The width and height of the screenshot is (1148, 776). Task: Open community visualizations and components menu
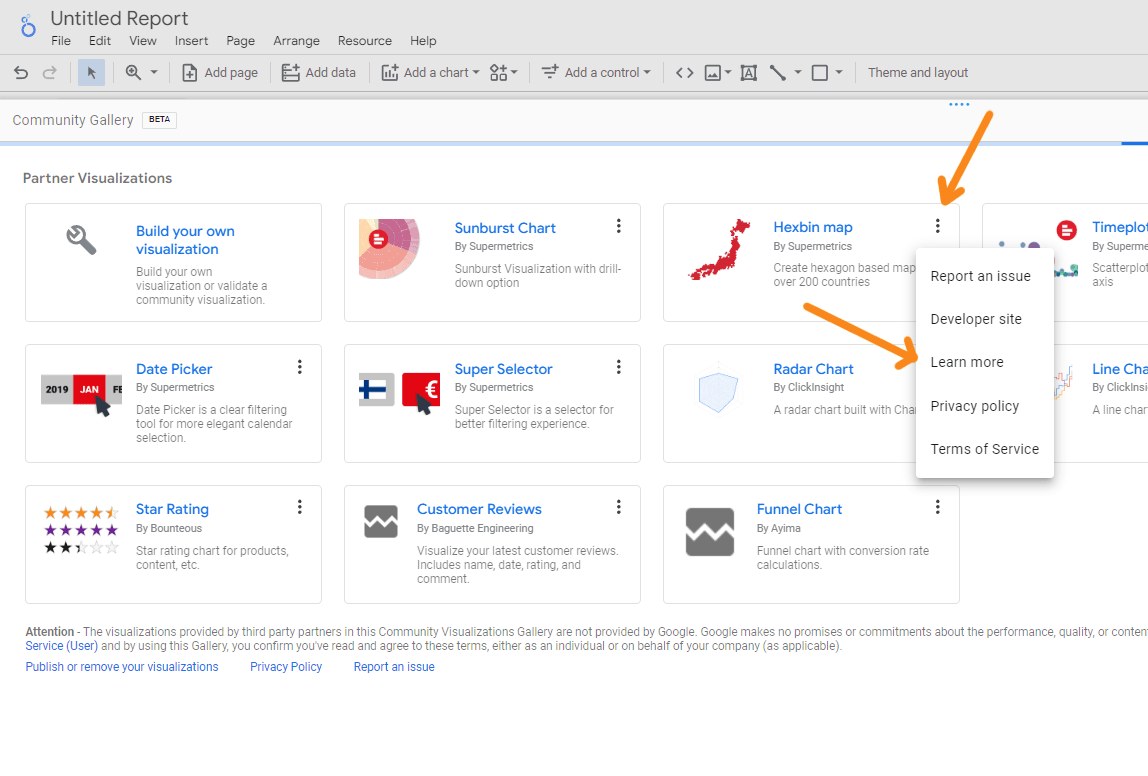click(x=504, y=72)
